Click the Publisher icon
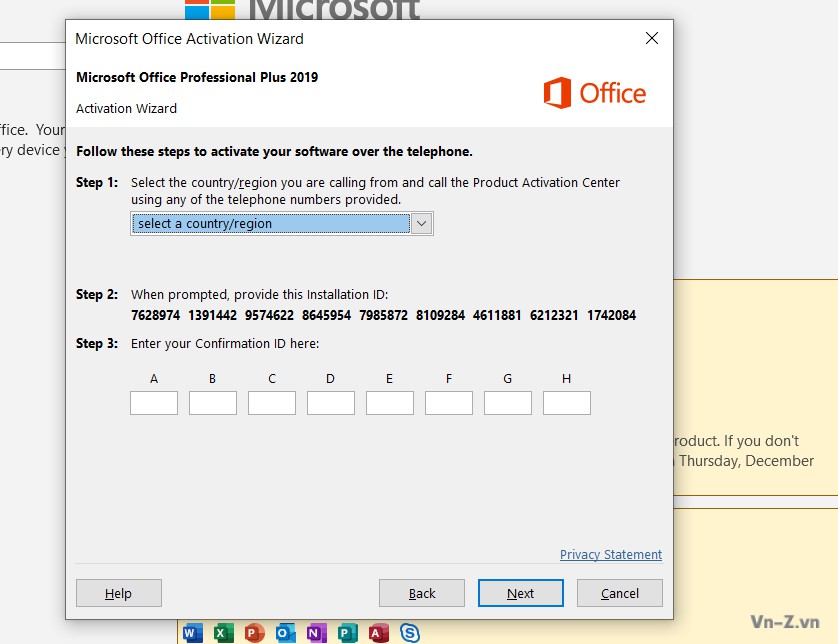Image resolution: width=838 pixels, height=644 pixels. click(x=348, y=632)
